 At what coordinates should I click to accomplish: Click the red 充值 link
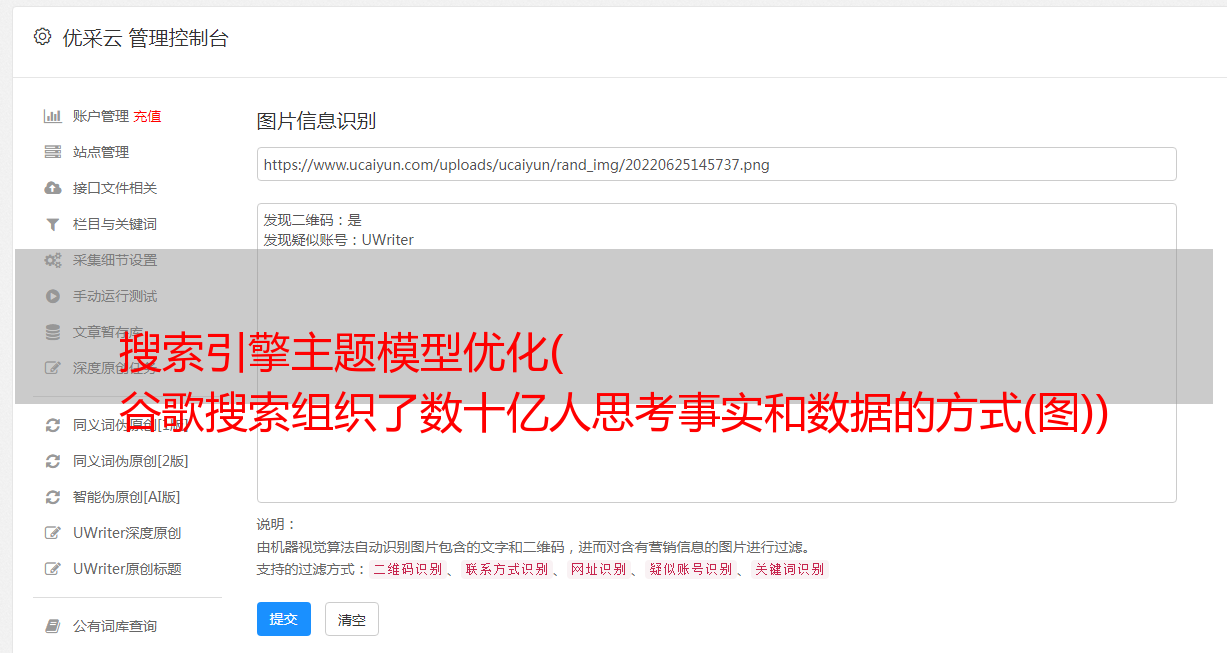pyautogui.click(x=147, y=116)
